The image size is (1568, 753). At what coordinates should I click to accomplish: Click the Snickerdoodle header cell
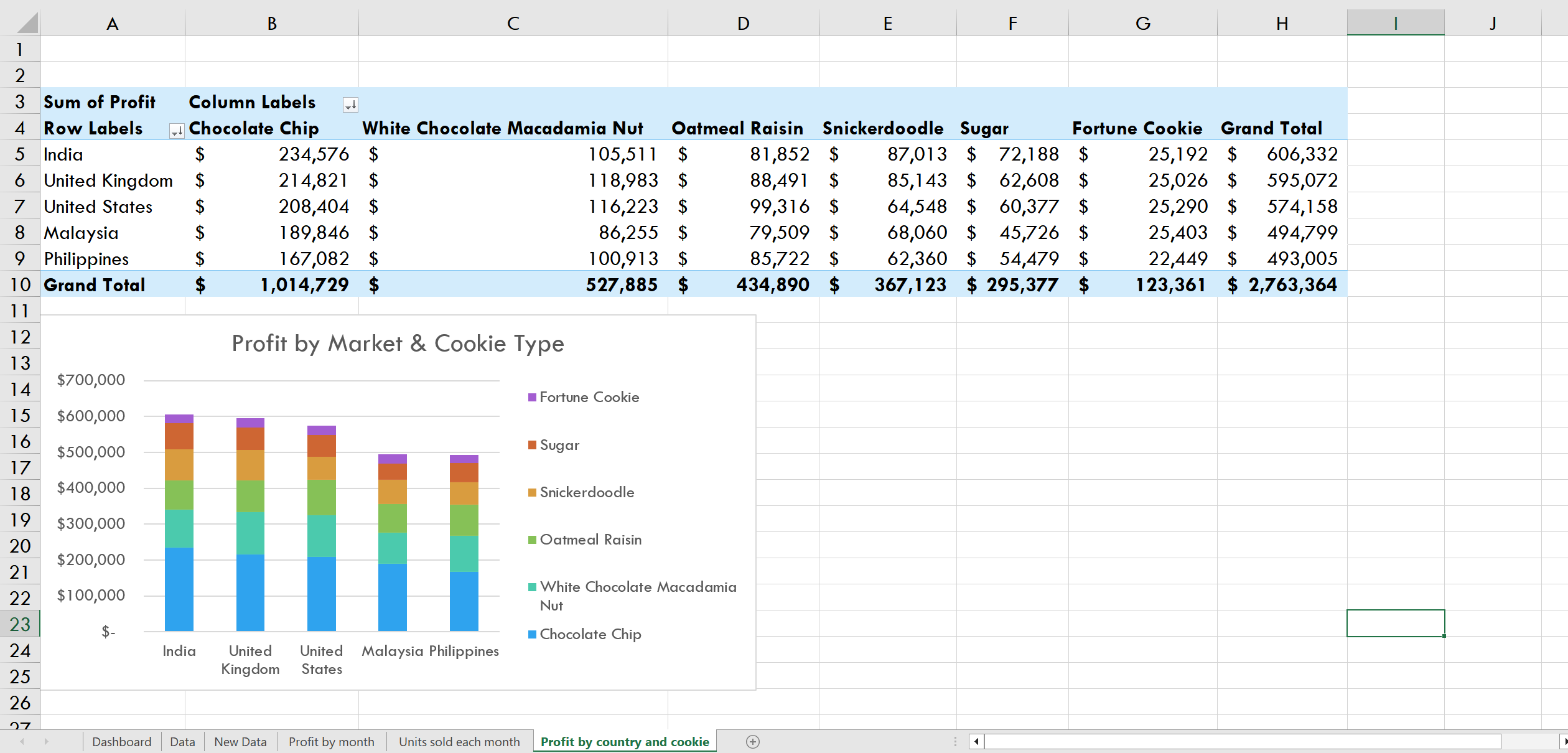pos(888,128)
